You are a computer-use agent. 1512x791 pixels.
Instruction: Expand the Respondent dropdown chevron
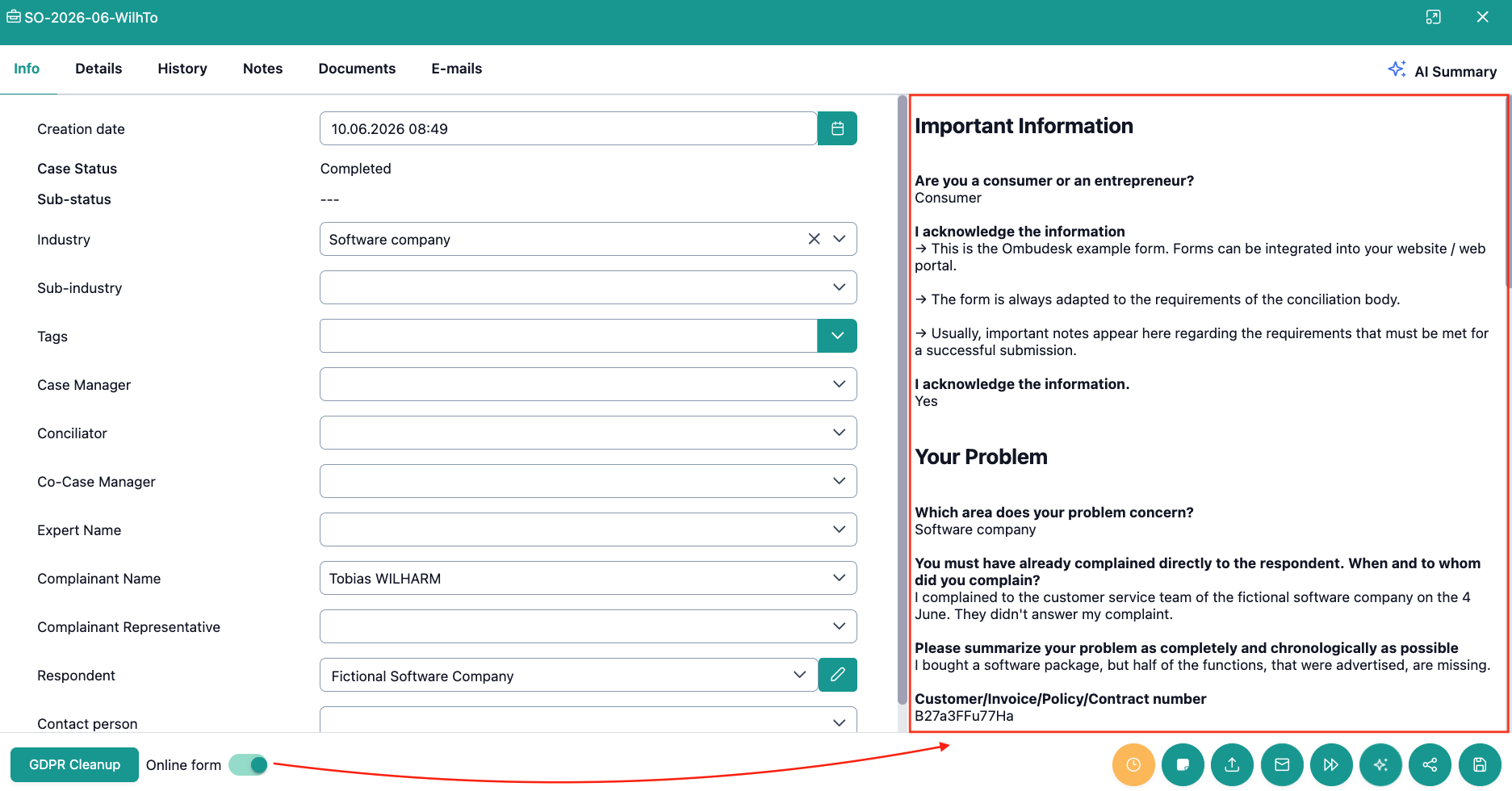pos(799,675)
